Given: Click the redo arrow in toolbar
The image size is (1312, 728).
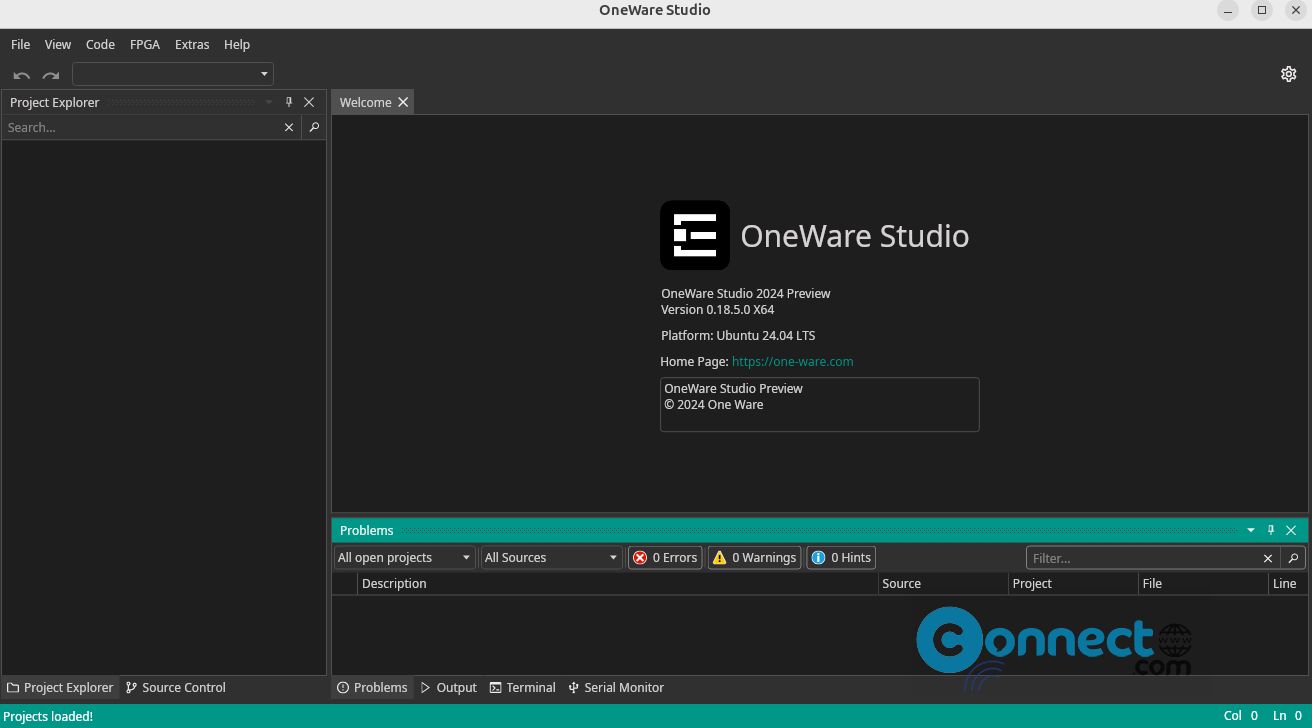Looking at the screenshot, I should 51,75.
